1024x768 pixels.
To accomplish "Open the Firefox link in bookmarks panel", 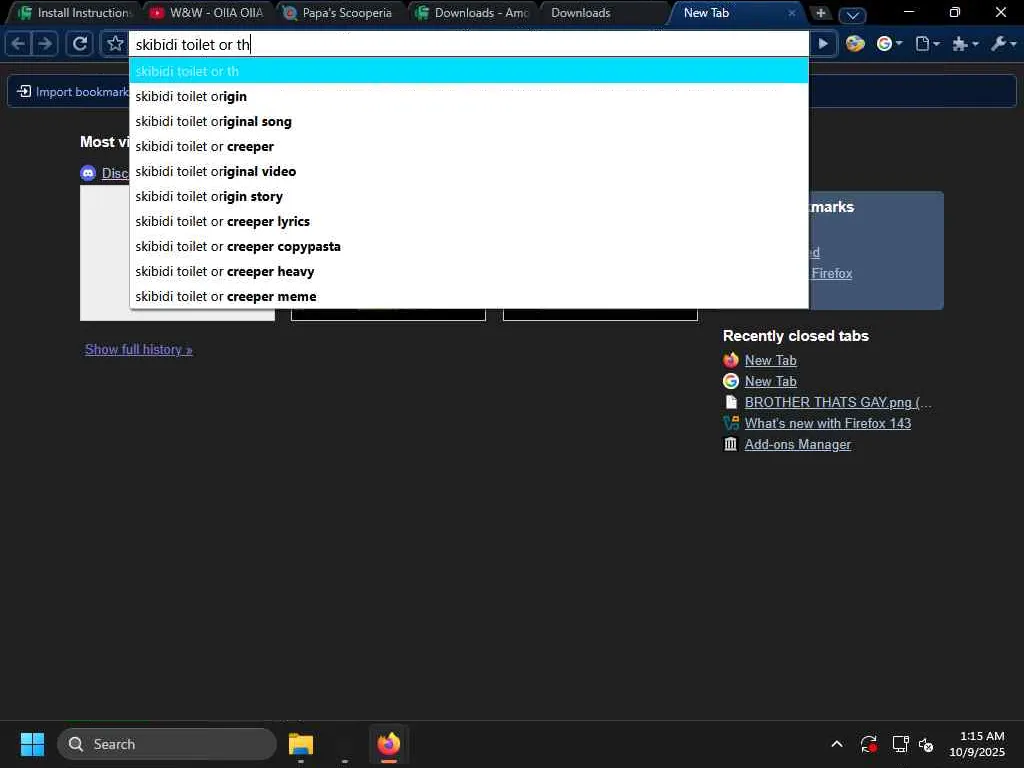I will (831, 274).
